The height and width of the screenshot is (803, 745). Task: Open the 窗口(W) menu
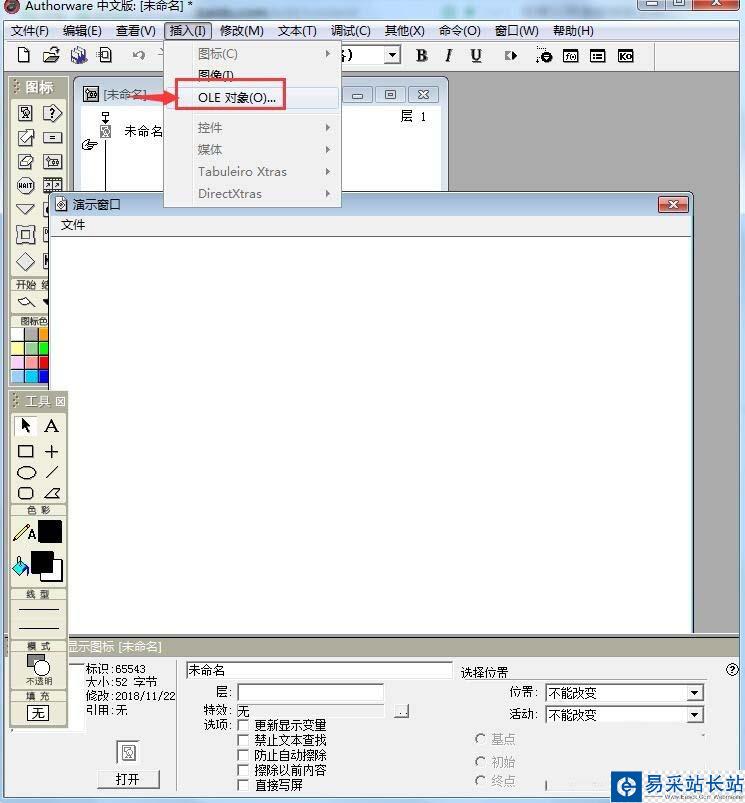coord(517,31)
